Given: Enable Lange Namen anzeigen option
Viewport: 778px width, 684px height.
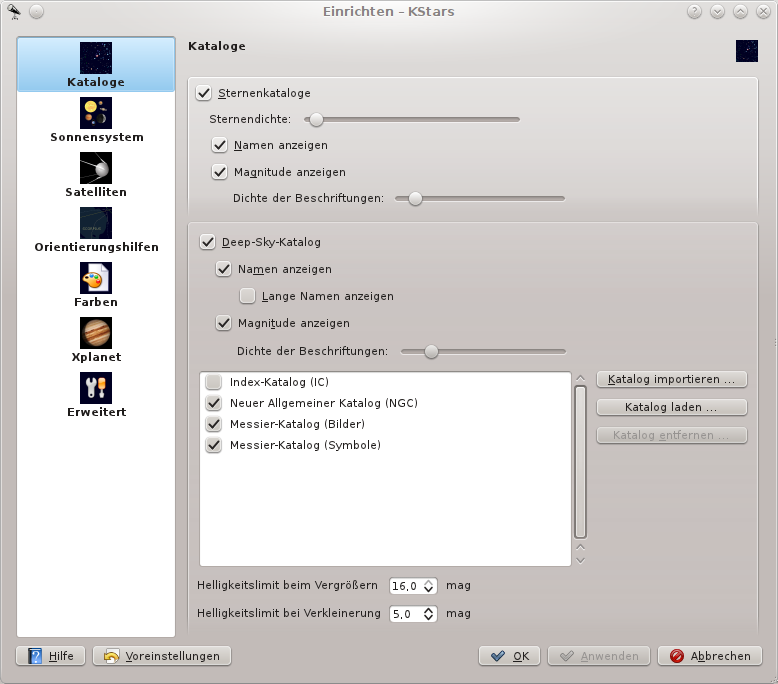Looking at the screenshot, I should [x=248, y=296].
